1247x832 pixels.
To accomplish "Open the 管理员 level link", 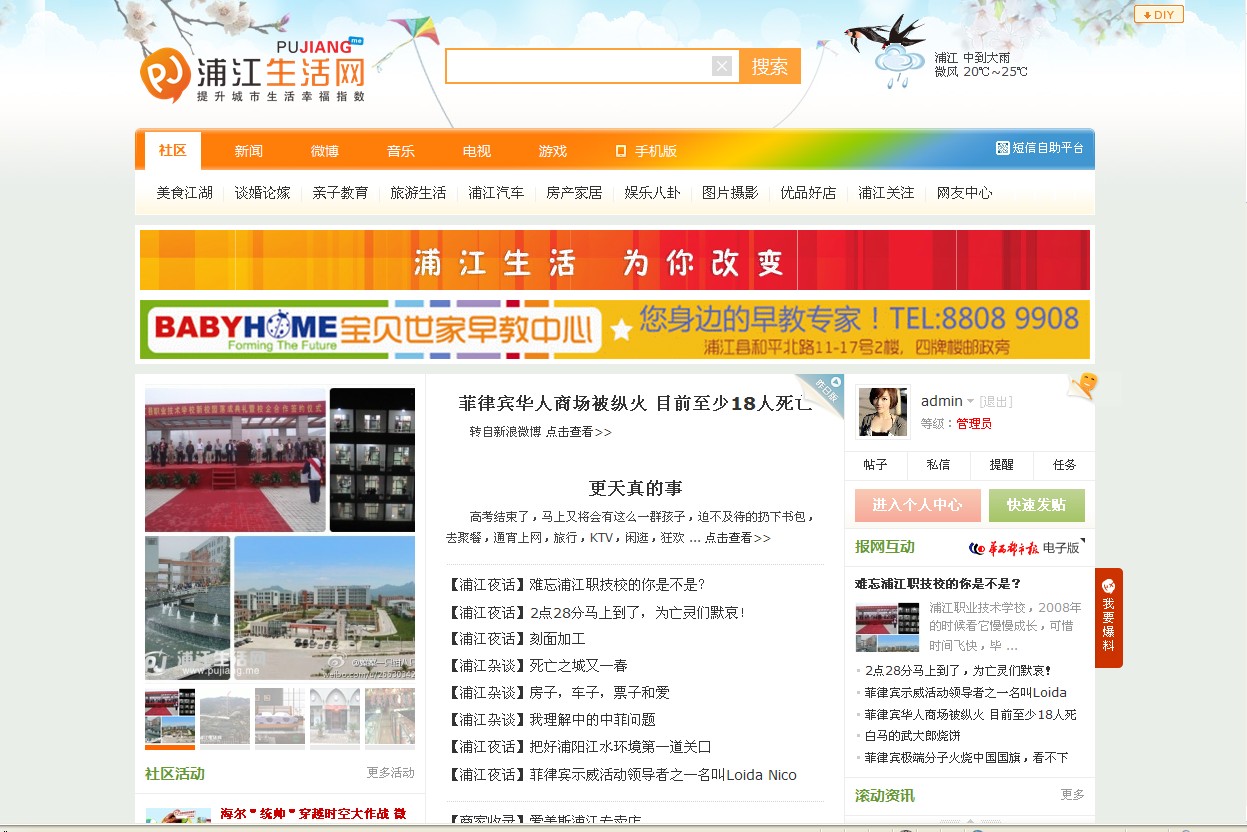I will coord(974,424).
